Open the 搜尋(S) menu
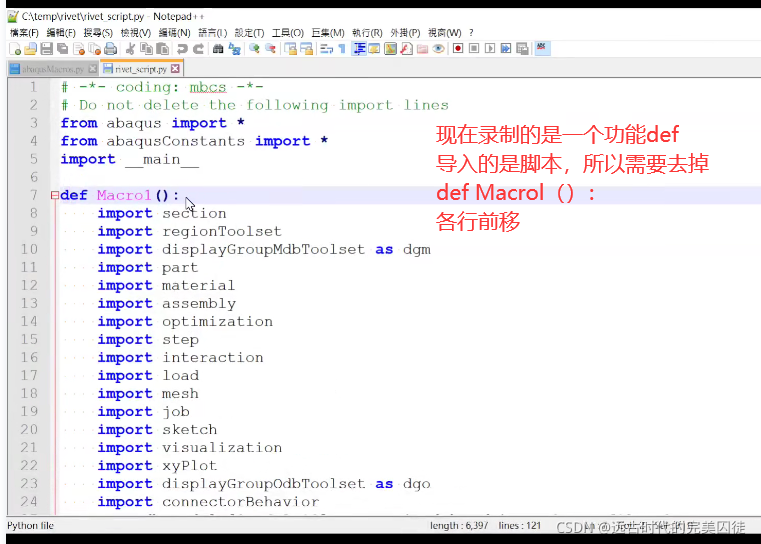 [98, 33]
